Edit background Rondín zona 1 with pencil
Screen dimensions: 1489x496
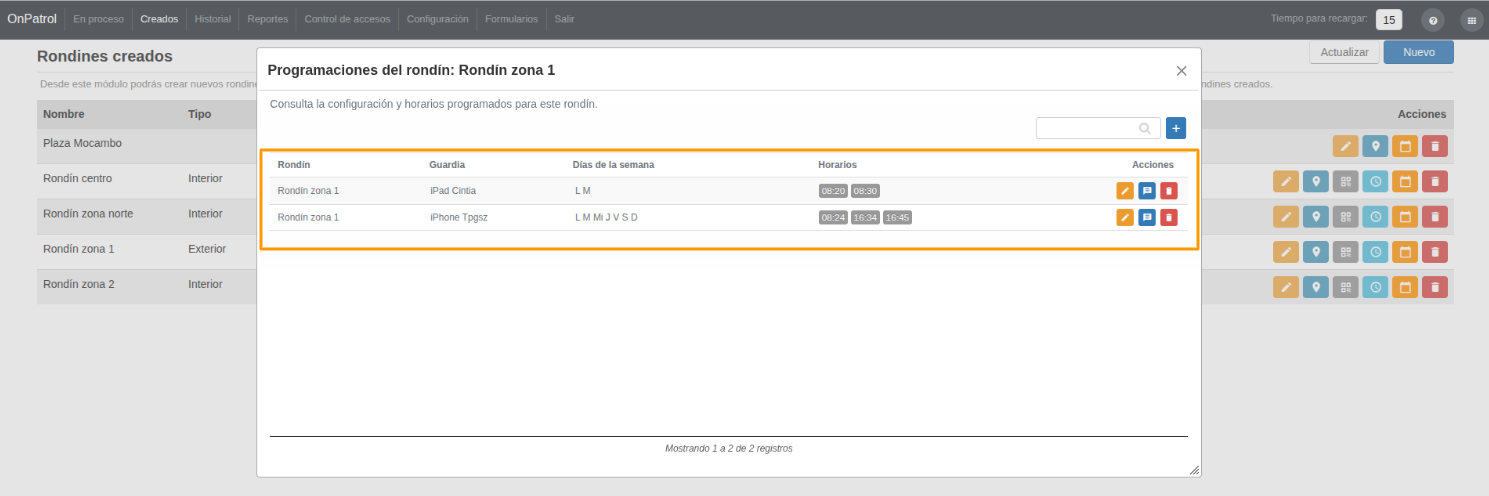1286,251
